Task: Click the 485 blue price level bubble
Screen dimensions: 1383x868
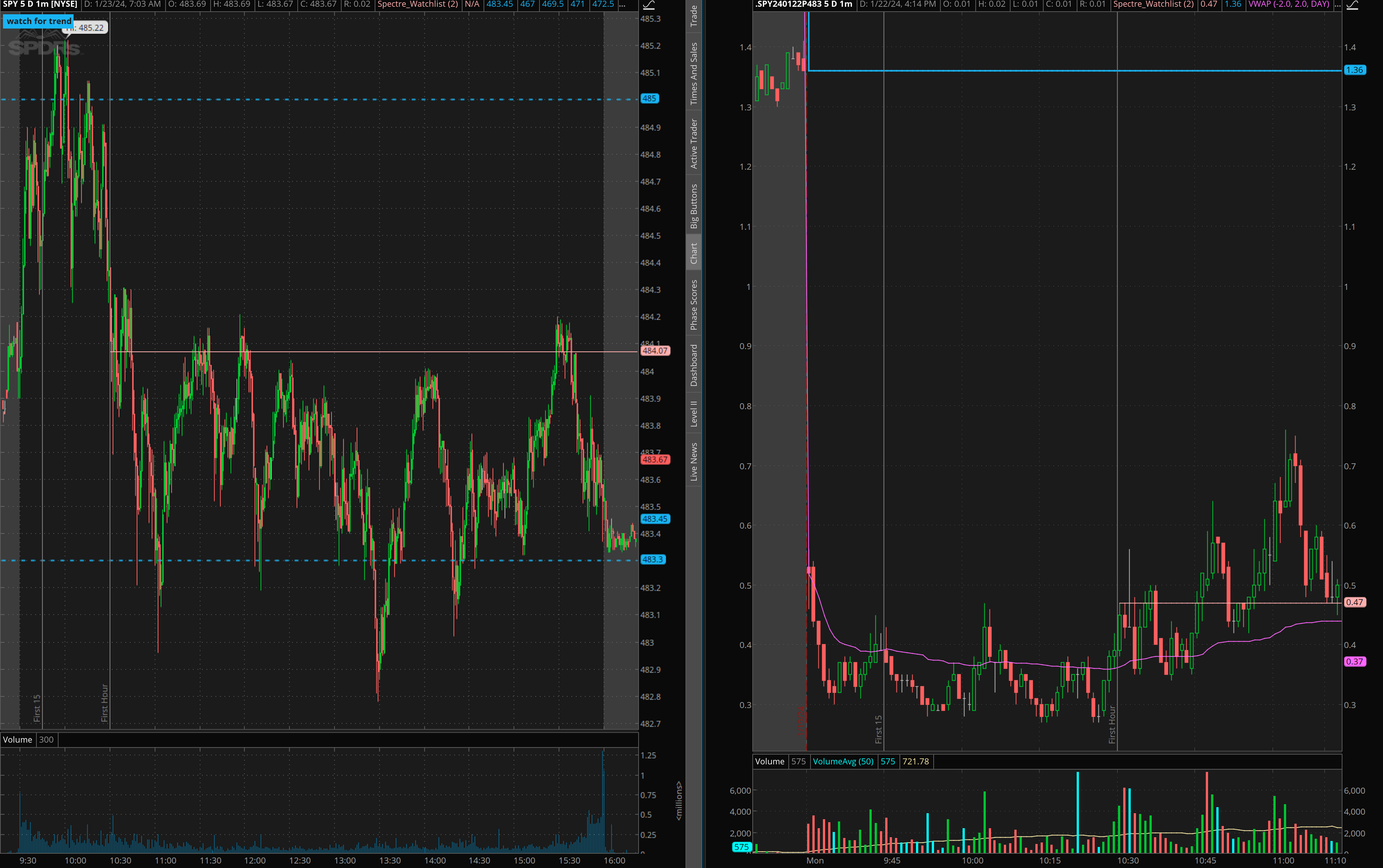Action: pos(649,99)
